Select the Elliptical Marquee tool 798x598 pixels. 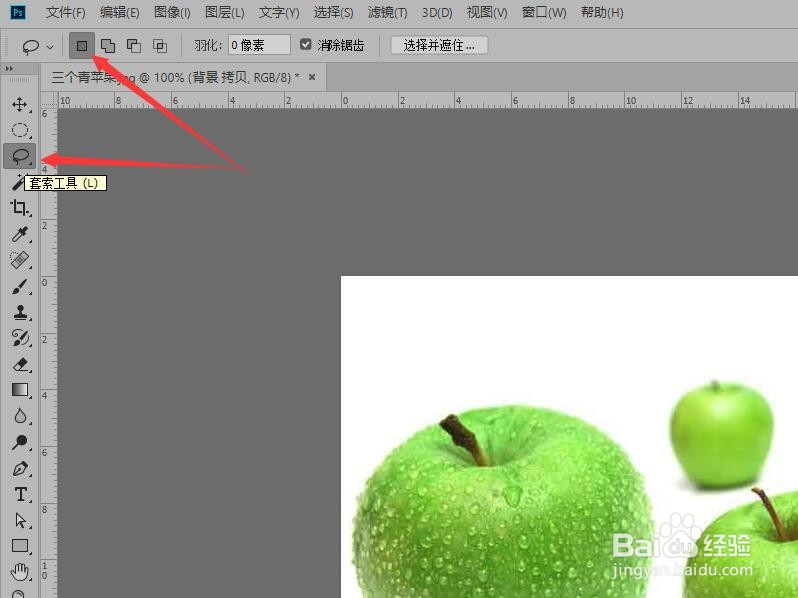pos(20,130)
